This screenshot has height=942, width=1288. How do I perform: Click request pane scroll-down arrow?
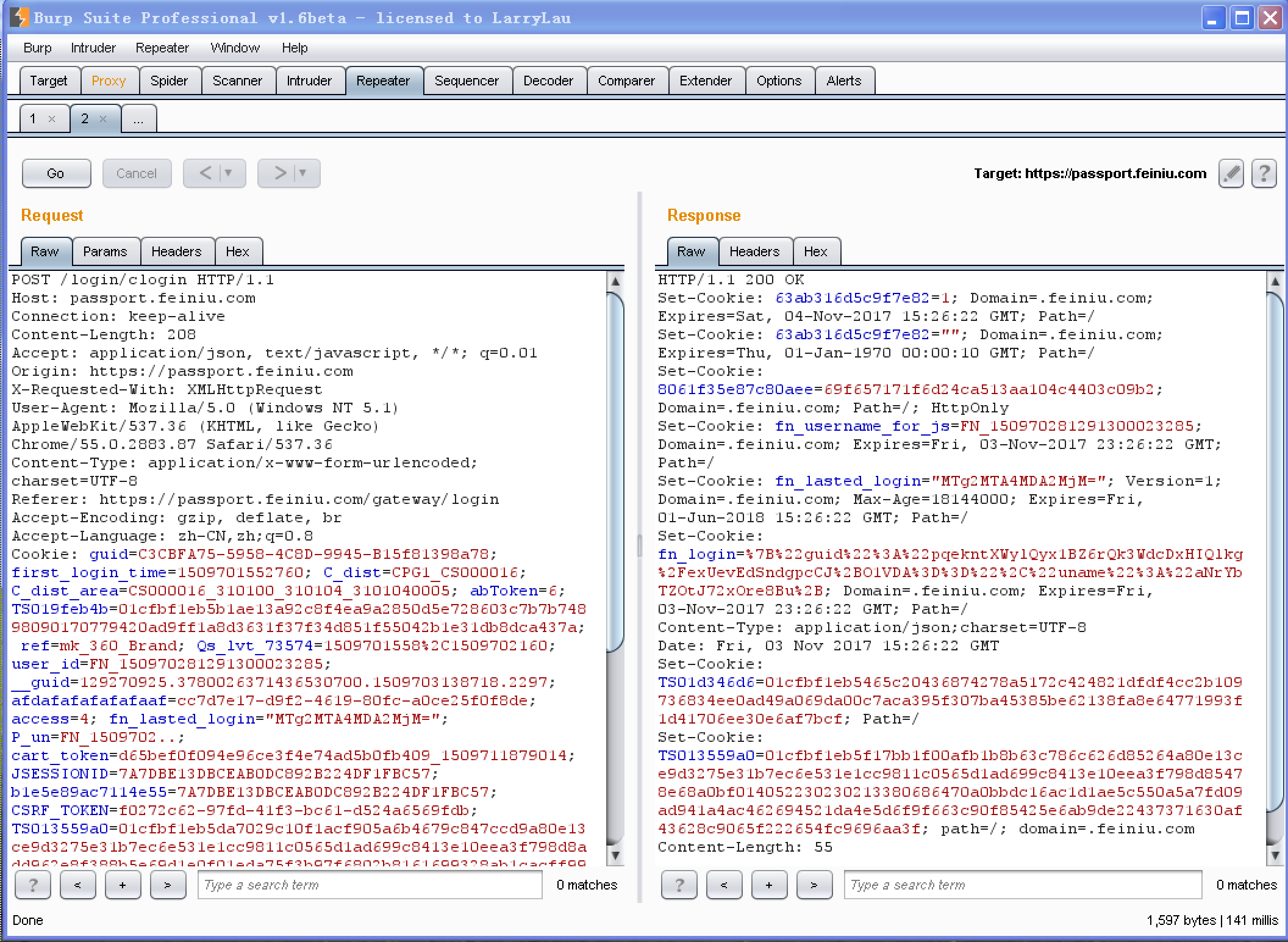coord(615,855)
